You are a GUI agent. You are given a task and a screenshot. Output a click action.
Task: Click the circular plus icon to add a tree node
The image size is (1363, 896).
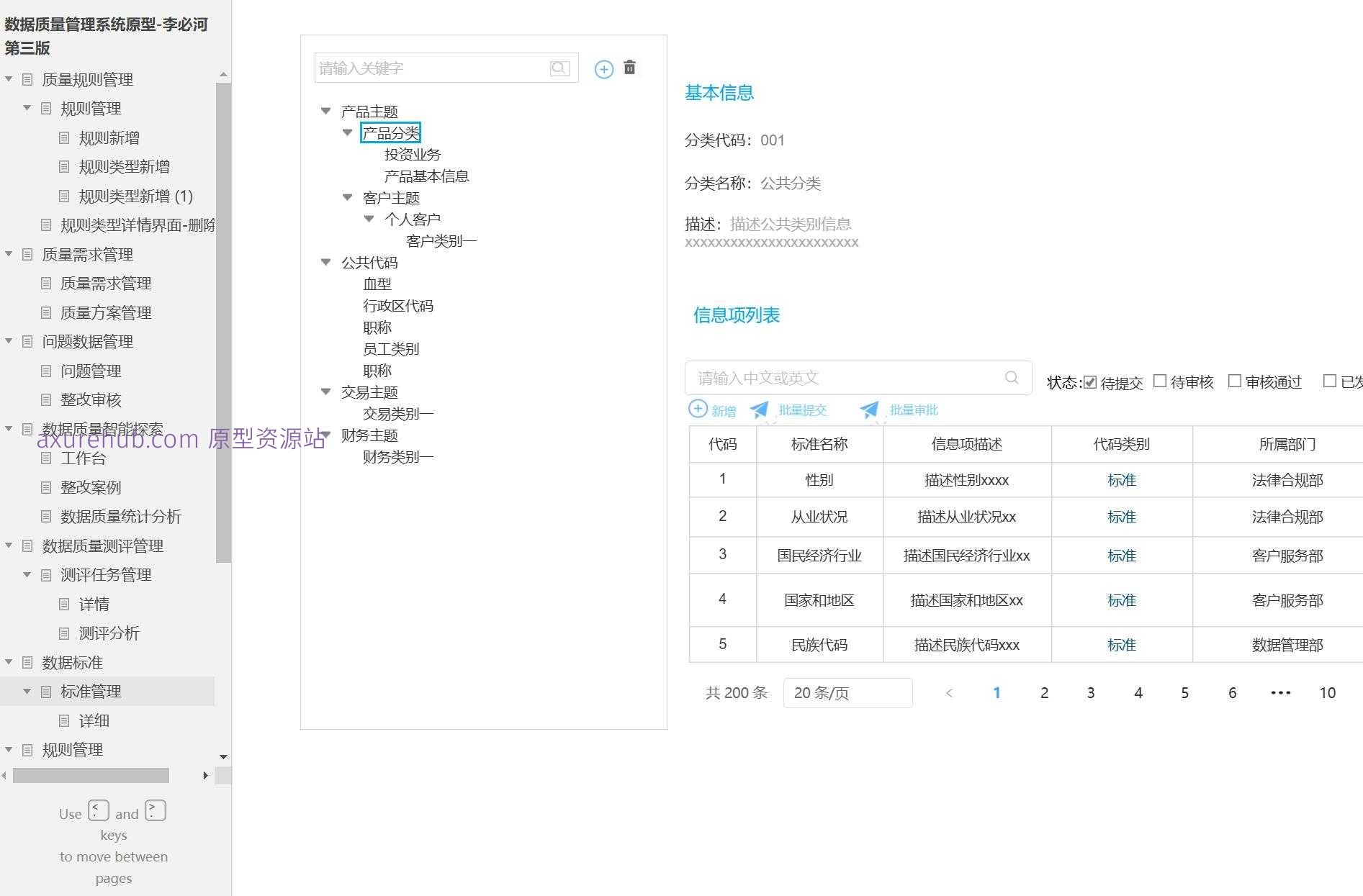(603, 69)
